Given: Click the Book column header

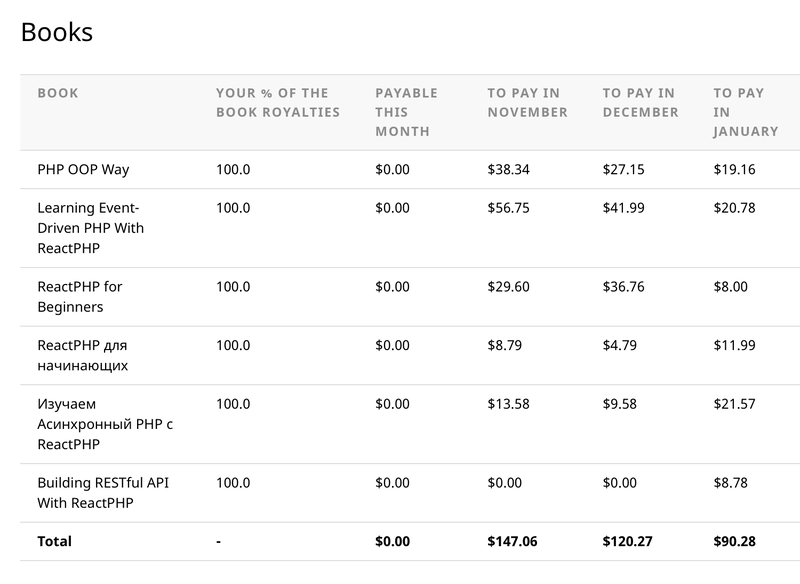Looking at the screenshot, I should click(58, 93).
